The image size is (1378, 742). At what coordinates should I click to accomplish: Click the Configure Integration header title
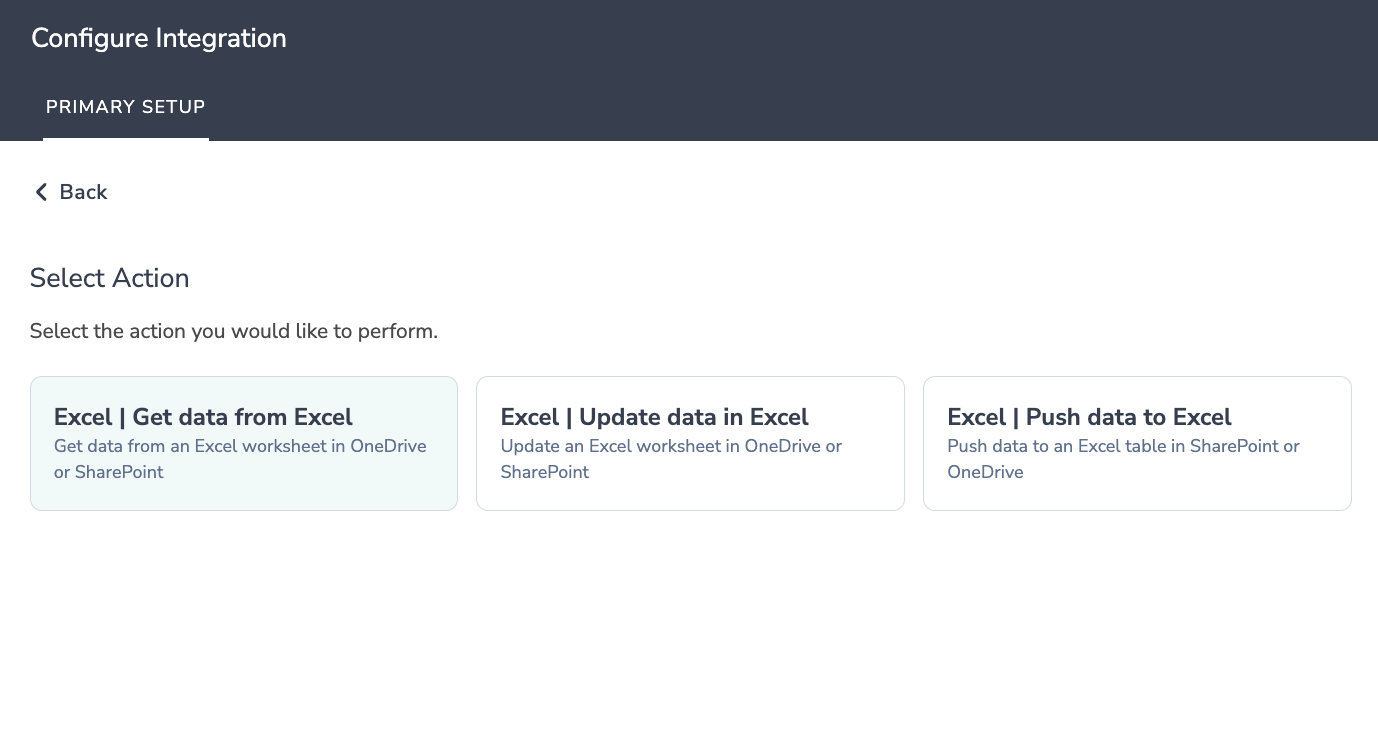tap(159, 38)
